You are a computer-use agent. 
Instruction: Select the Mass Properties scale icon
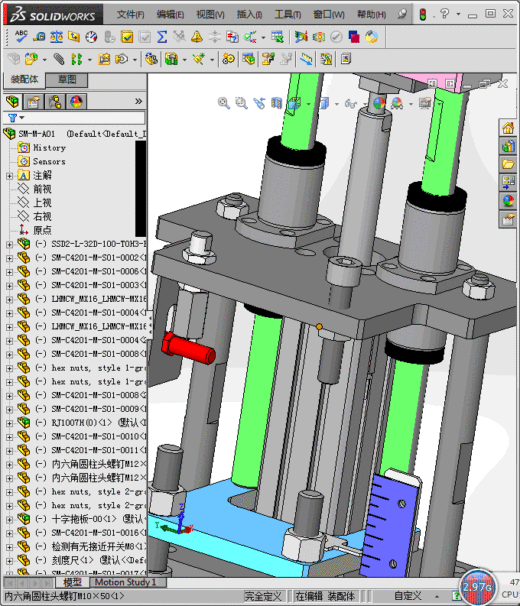pyautogui.click(x=56, y=37)
